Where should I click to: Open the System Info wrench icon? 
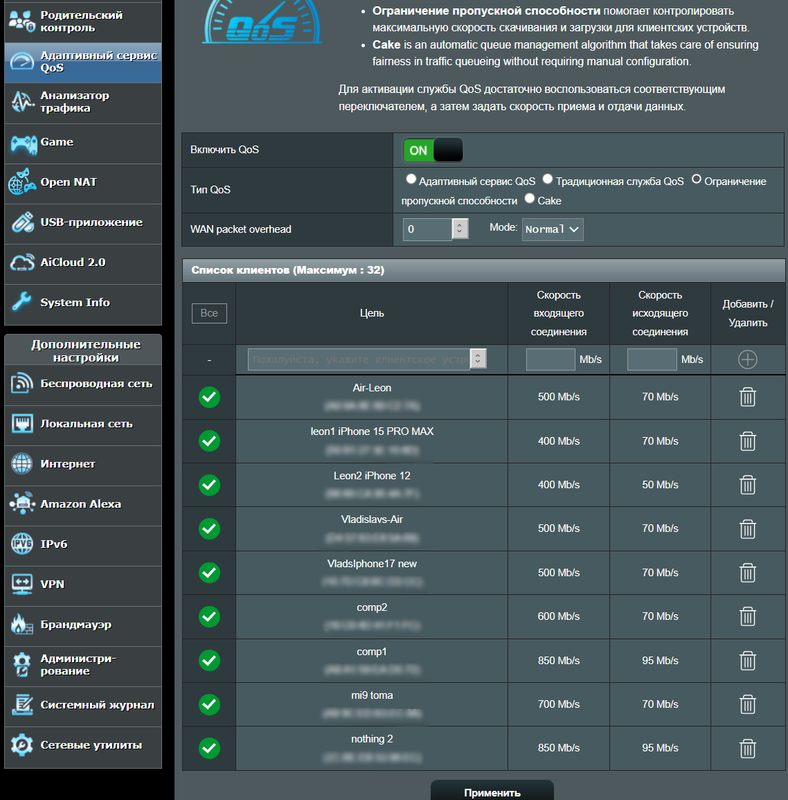pyautogui.click(x=22, y=302)
